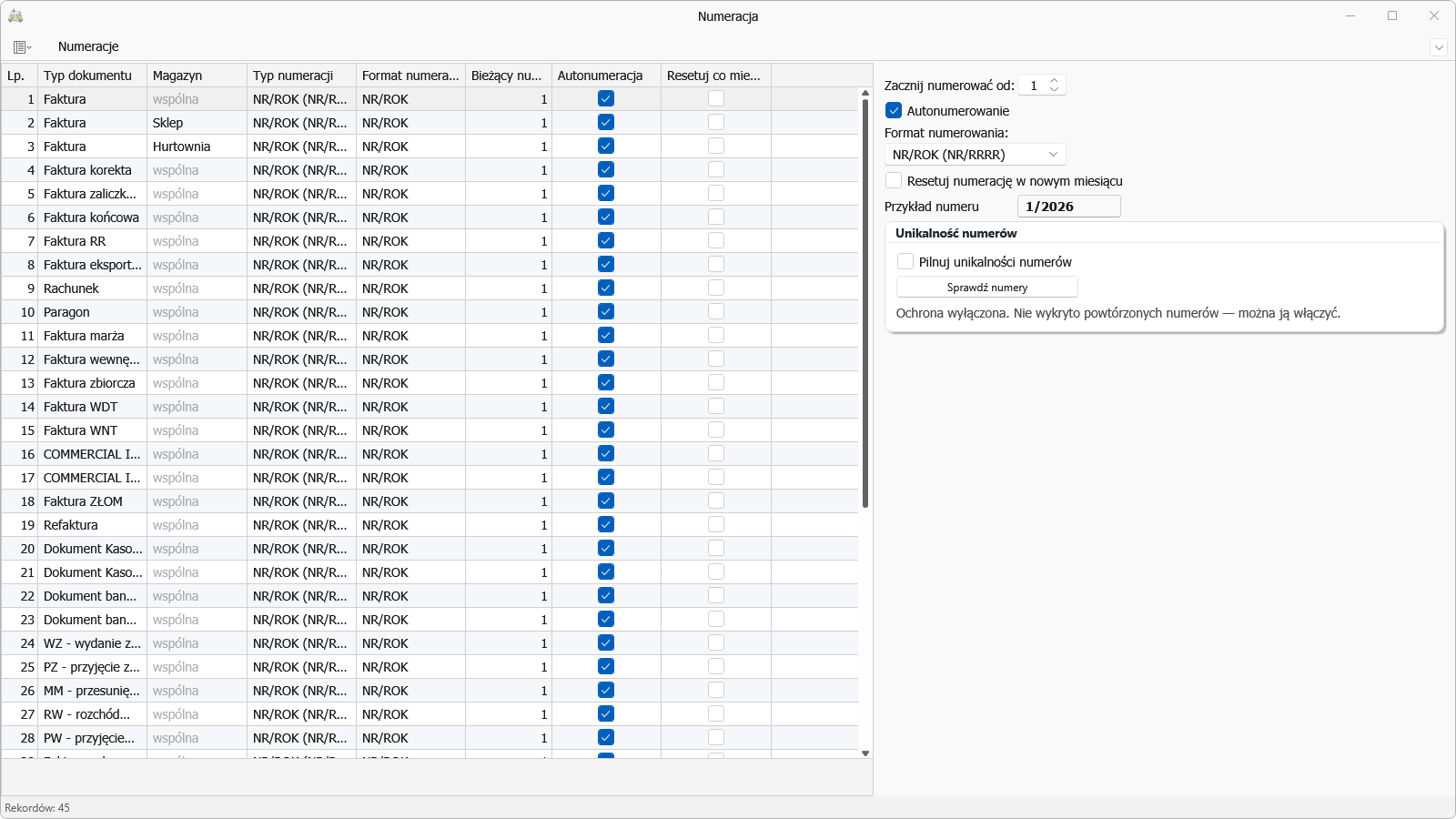The image size is (1456, 819).
Task: Select the Faktura zbiorcza row
Action: click(x=430, y=383)
